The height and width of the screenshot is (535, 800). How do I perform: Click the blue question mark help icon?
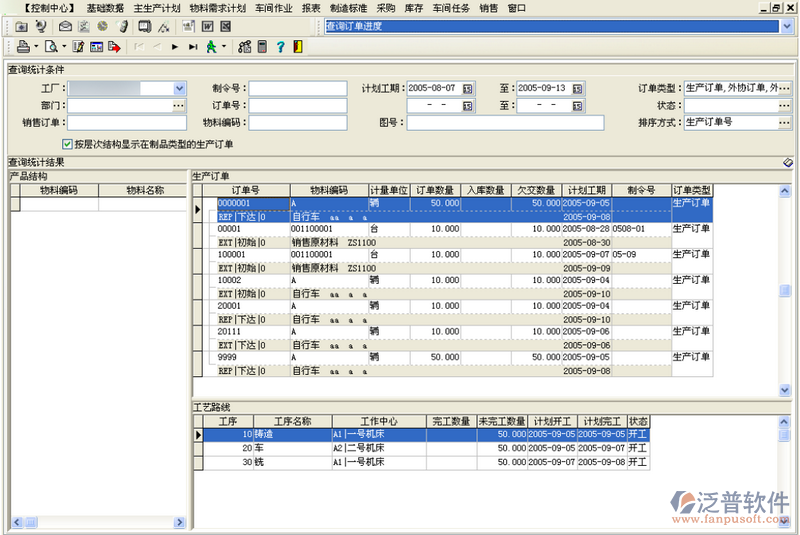point(279,46)
